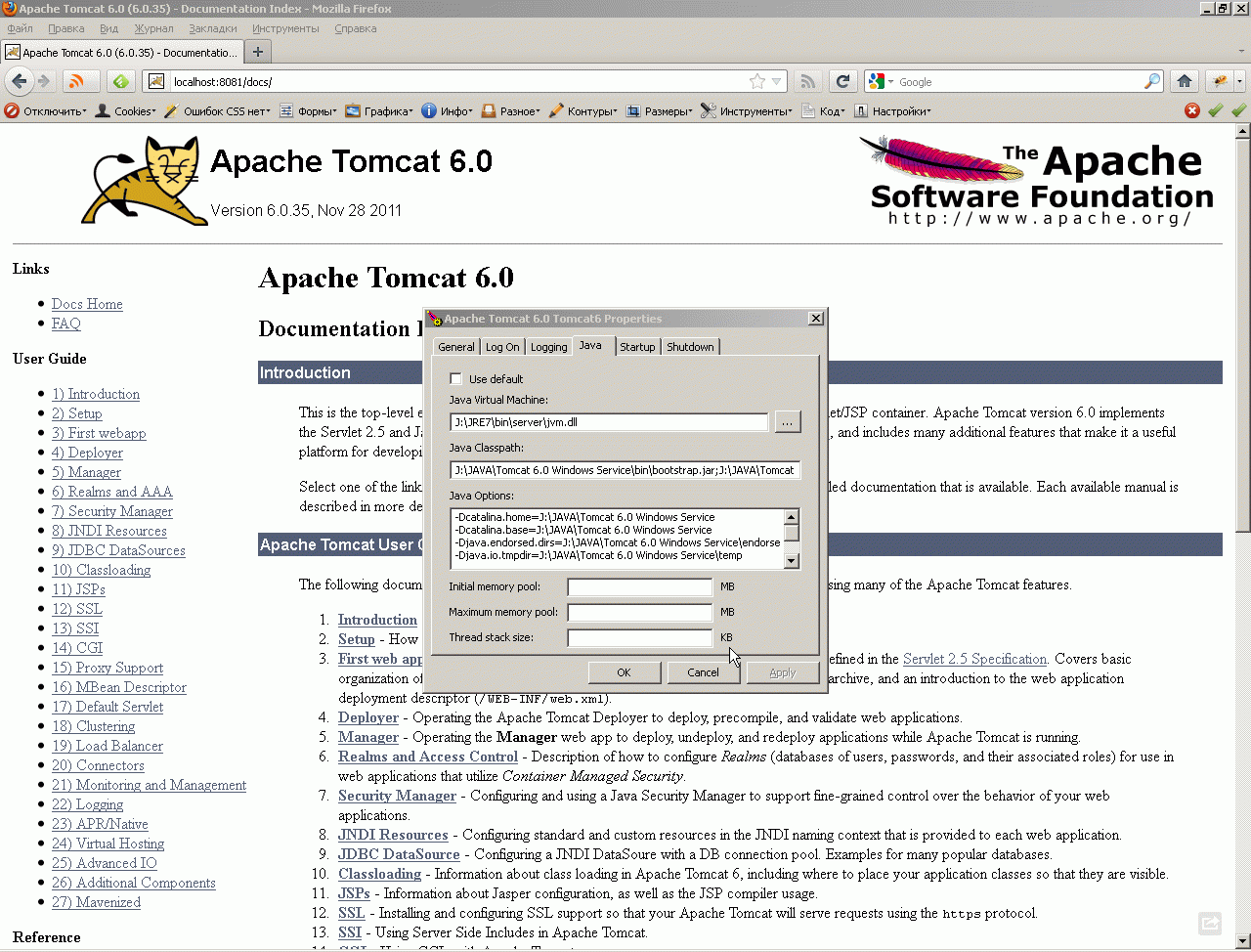1251x952 pixels.
Task: Open the Ошибок CSS нет toolbar menu
Action: [219, 111]
